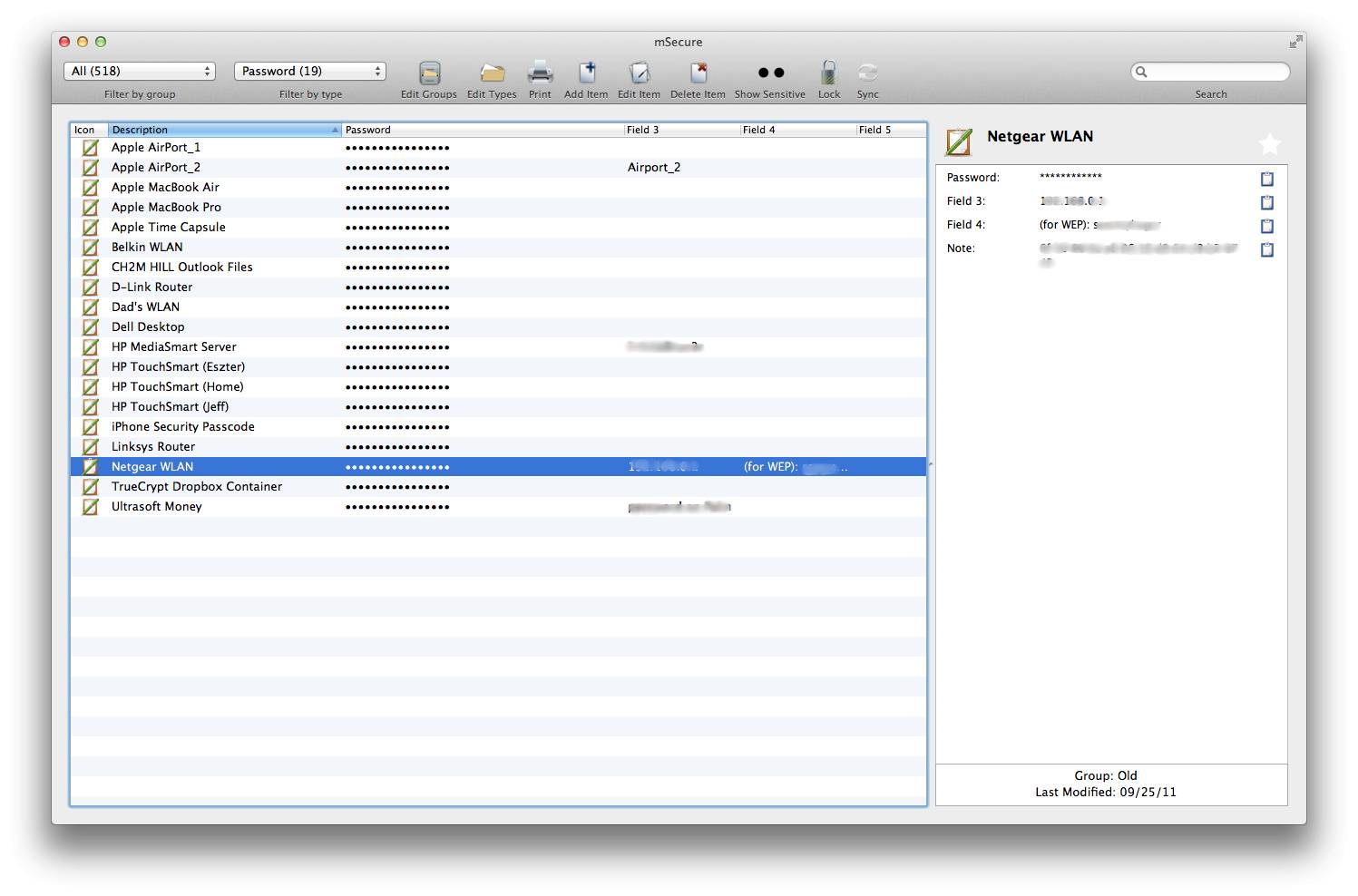
Task: Add a new item
Action: (586, 73)
